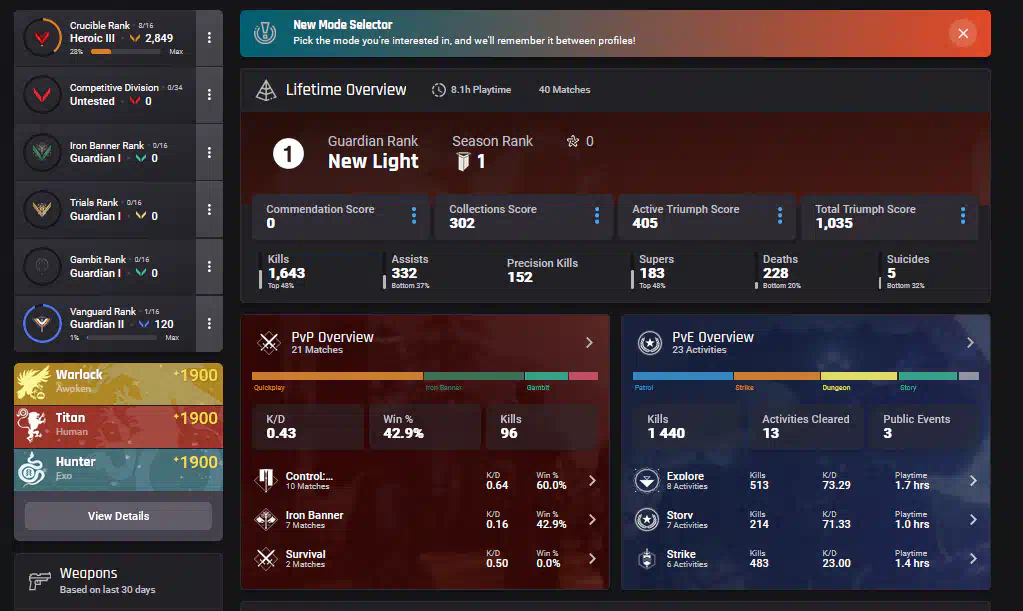Open the Explore row arrow
This screenshot has width=1023, height=611.
(x=973, y=481)
